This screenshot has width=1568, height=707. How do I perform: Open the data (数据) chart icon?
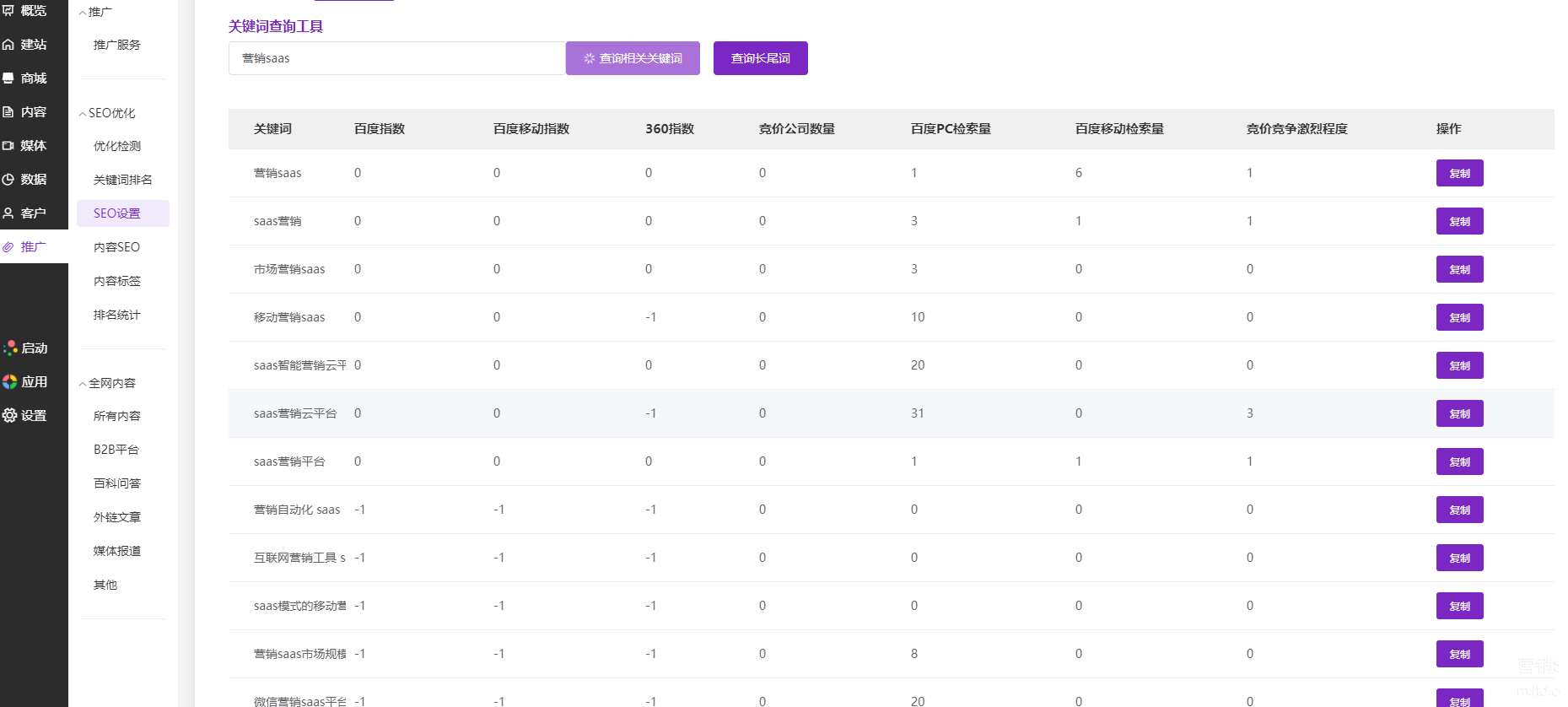8,180
